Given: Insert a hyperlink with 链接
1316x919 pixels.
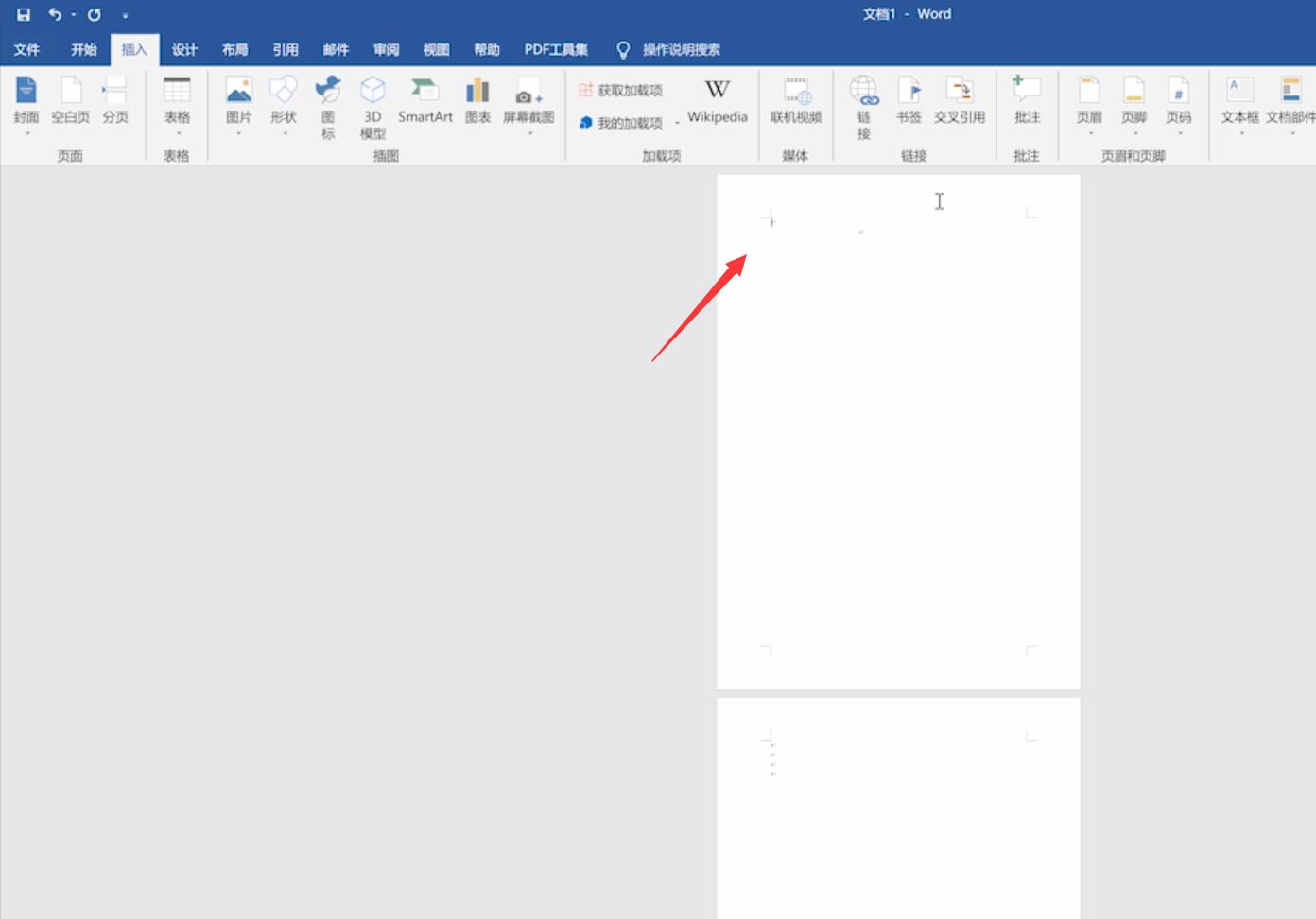Looking at the screenshot, I should click(x=863, y=108).
